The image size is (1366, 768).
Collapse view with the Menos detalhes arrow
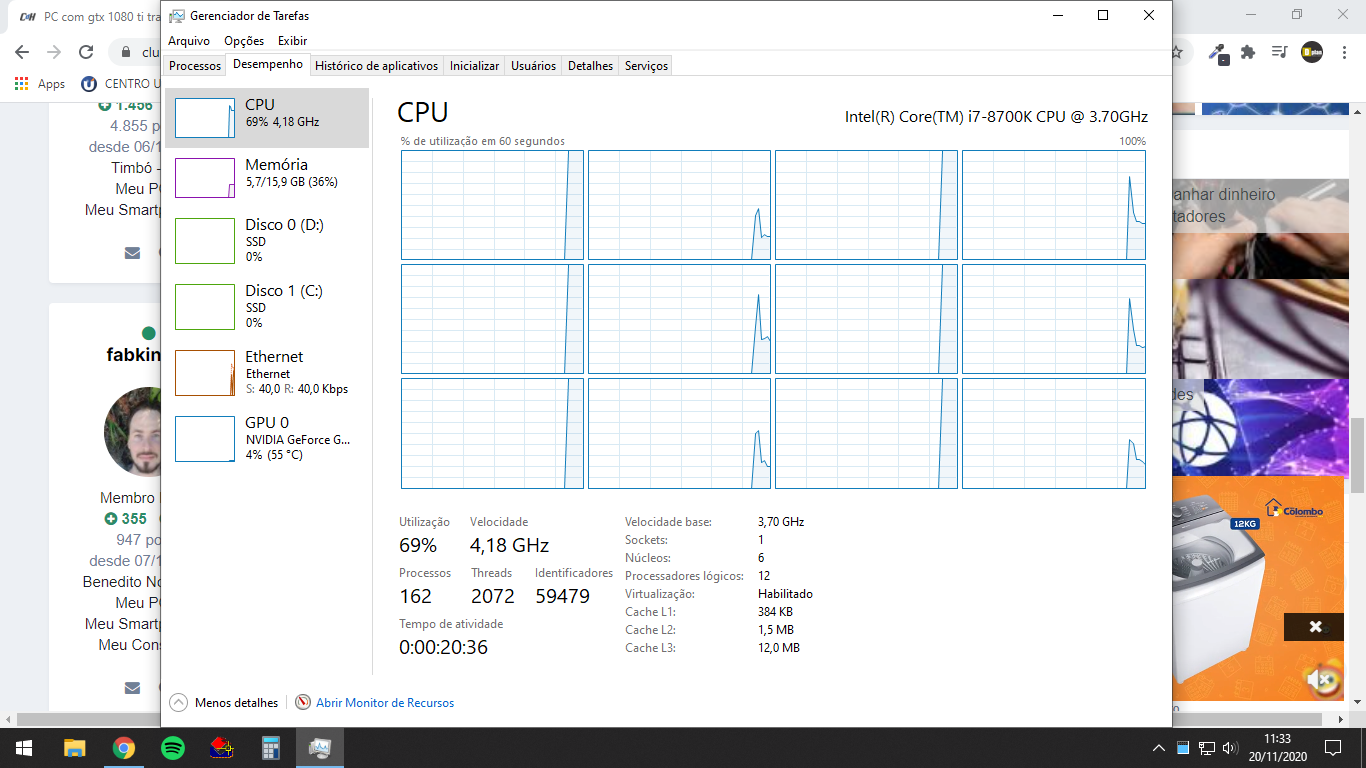click(x=179, y=703)
